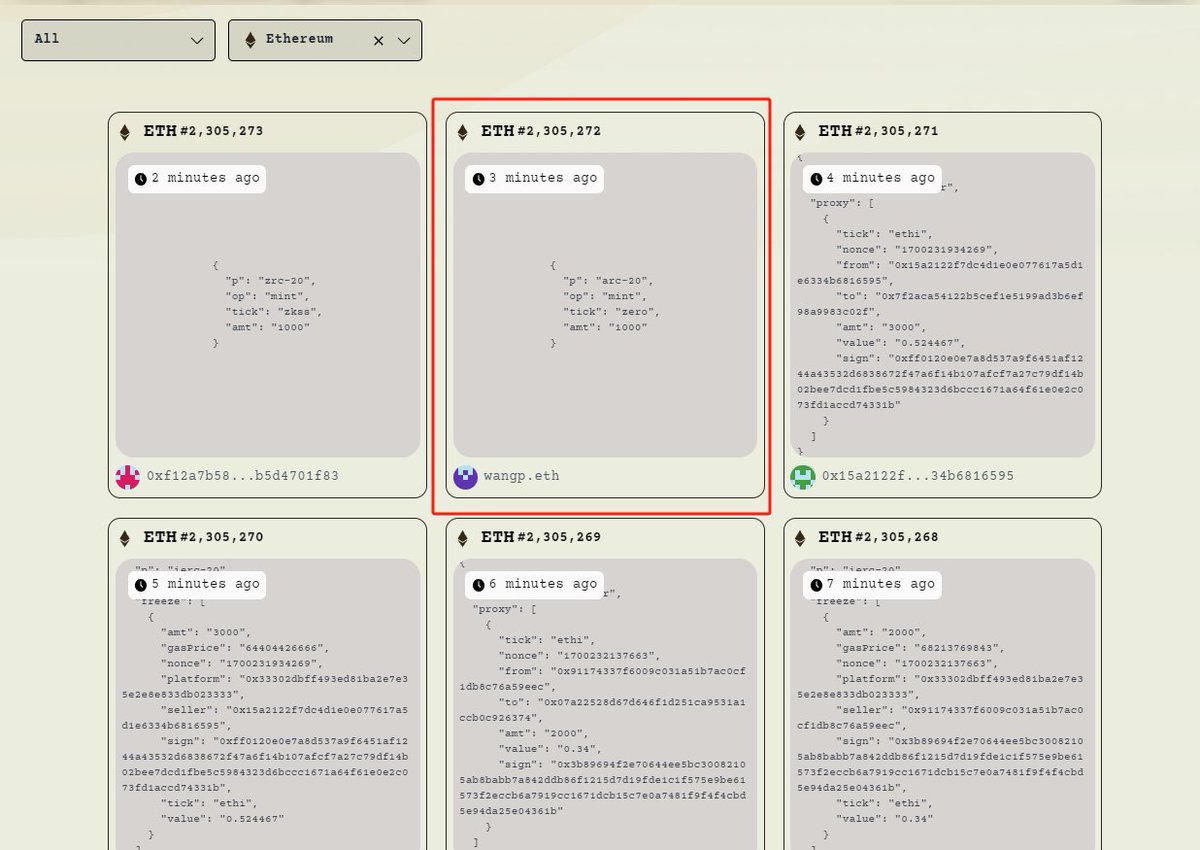The image size is (1200, 850).
Task: Click the "p": "zrc-20" line
Action: click(x=271, y=281)
